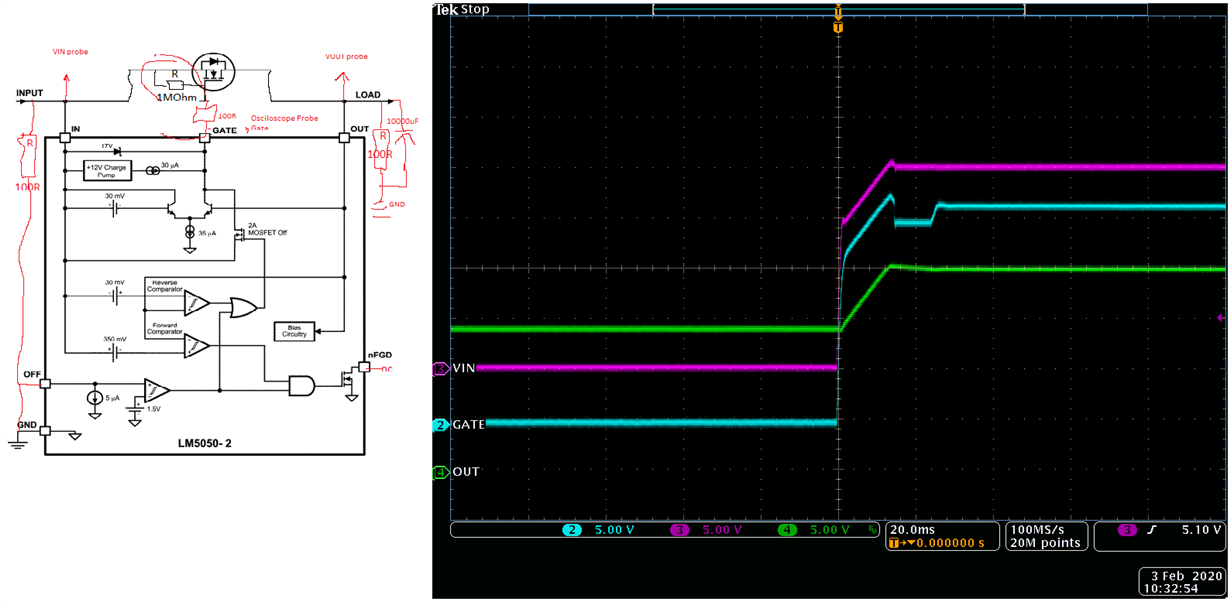Click the record overview bar at top

coord(838,9)
